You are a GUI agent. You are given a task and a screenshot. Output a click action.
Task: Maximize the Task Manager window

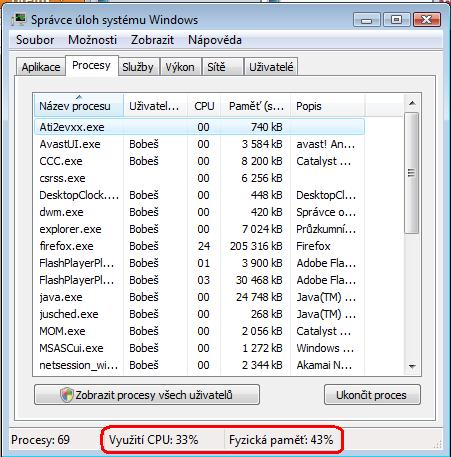click(x=396, y=20)
